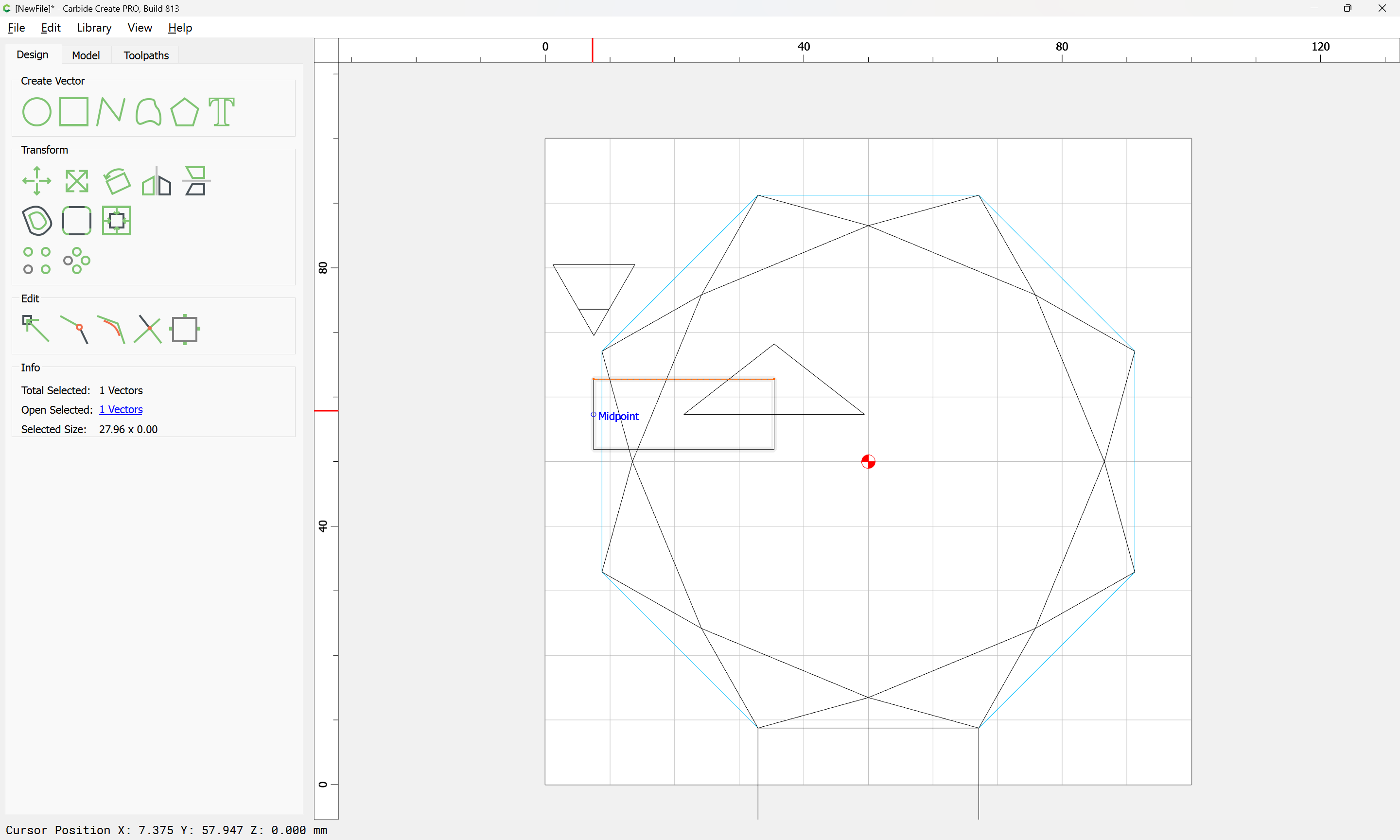
Task: Open the File menu
Action: click(x=17, y=28)
